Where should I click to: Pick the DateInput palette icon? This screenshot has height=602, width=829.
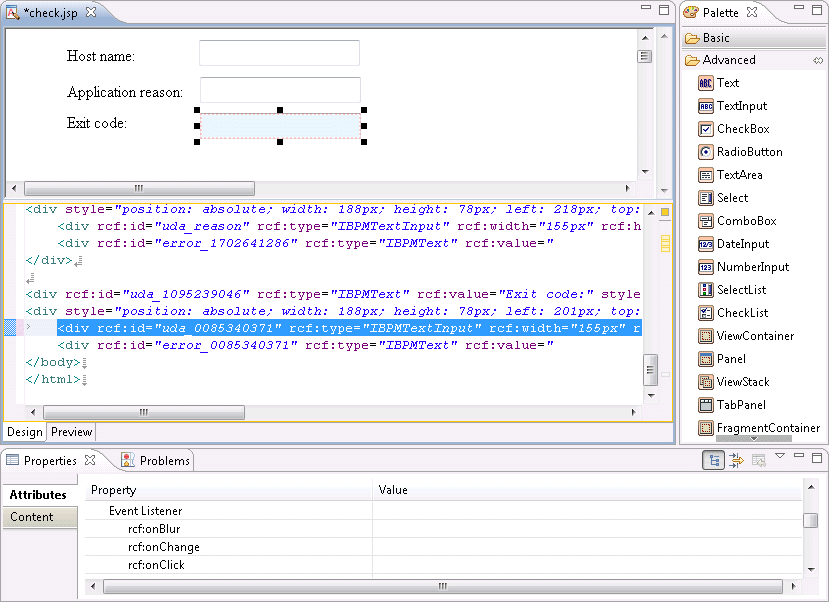point(705,244)
